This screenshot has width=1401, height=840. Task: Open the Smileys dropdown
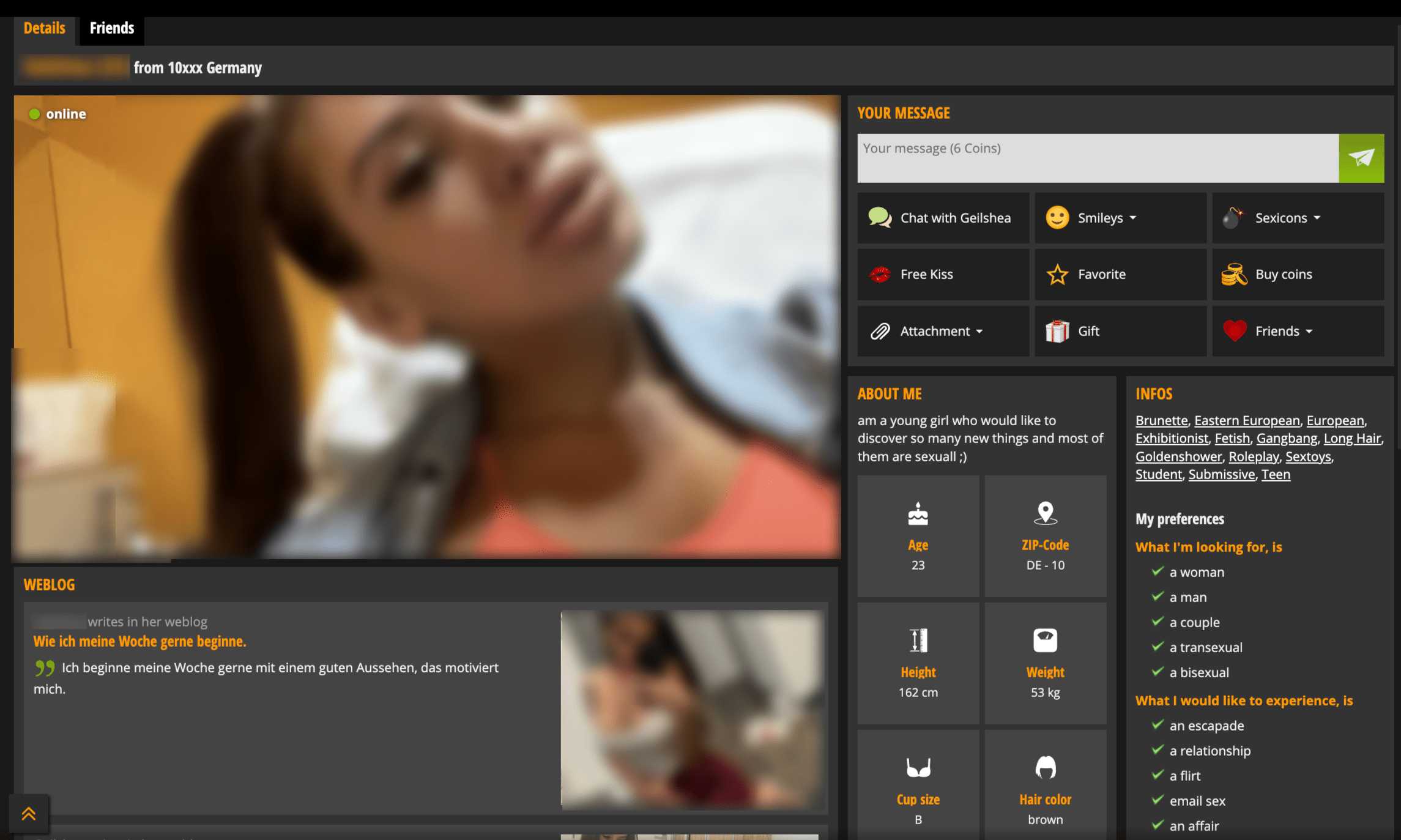1120,218
